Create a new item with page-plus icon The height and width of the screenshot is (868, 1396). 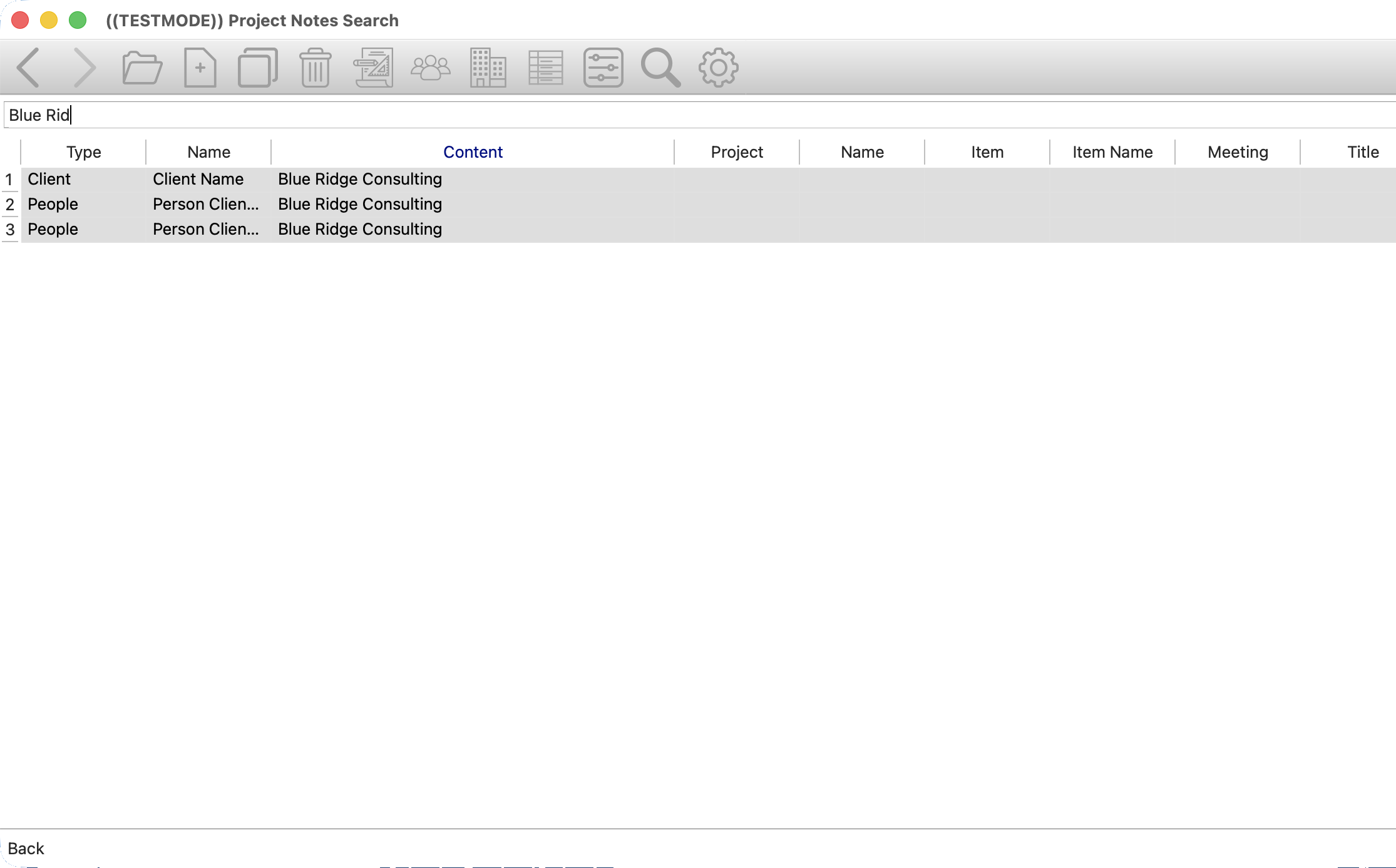click(200, 68)
